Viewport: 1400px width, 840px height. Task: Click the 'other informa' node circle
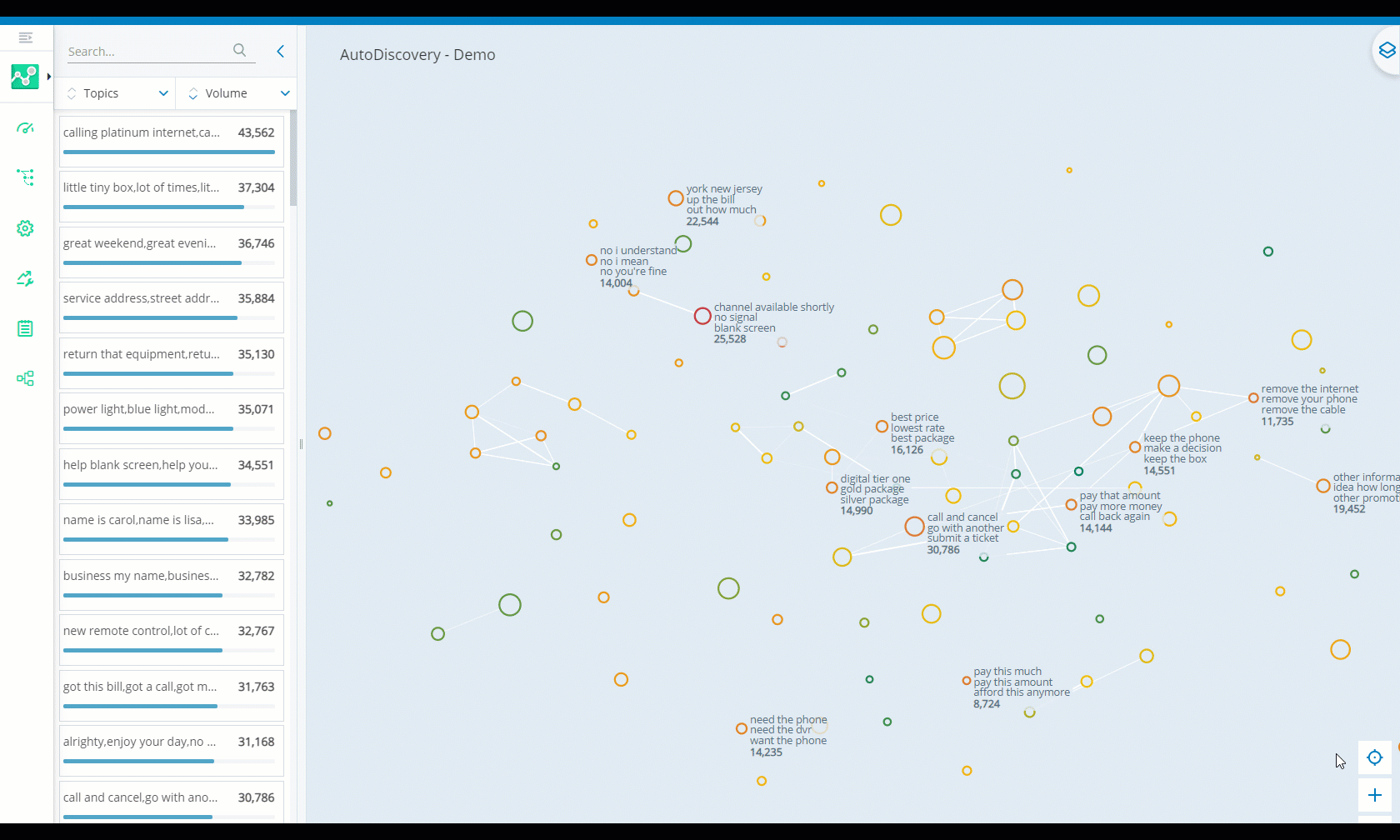(x=1323, y=486)
